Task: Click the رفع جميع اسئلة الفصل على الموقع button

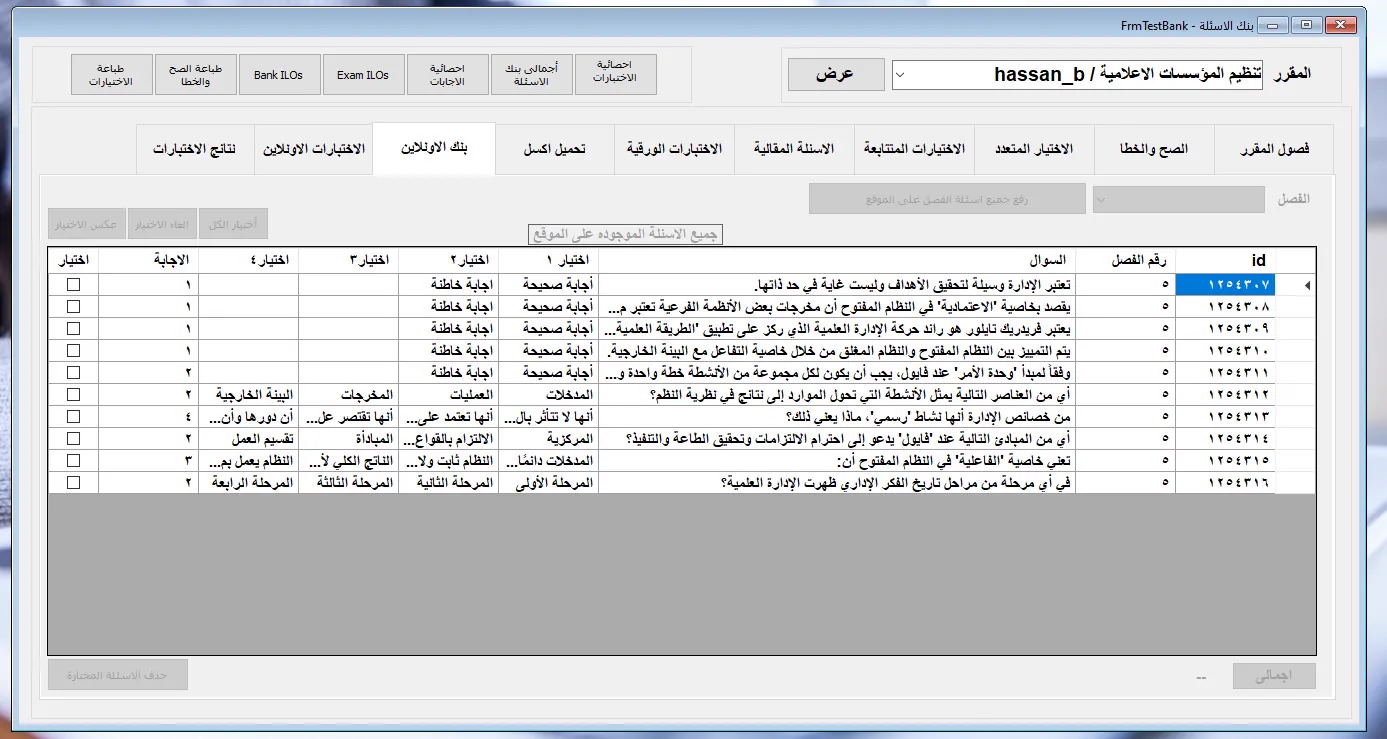Action: [947, 199]
